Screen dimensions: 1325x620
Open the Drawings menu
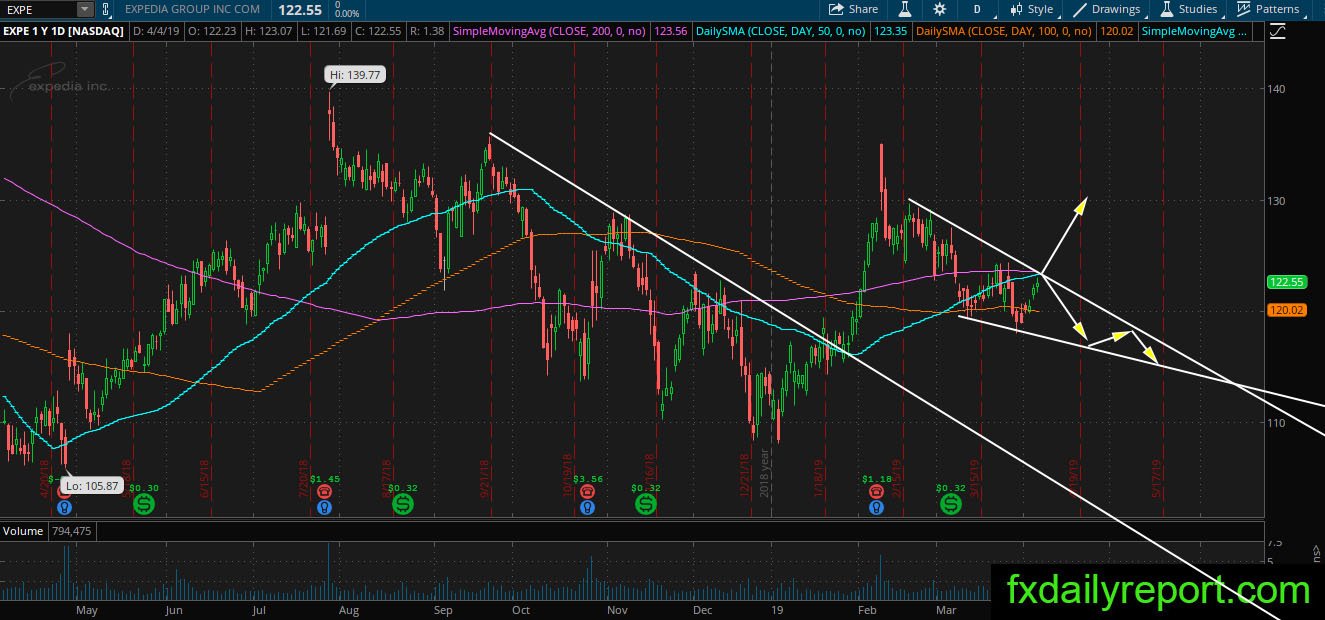(1107, 9)
